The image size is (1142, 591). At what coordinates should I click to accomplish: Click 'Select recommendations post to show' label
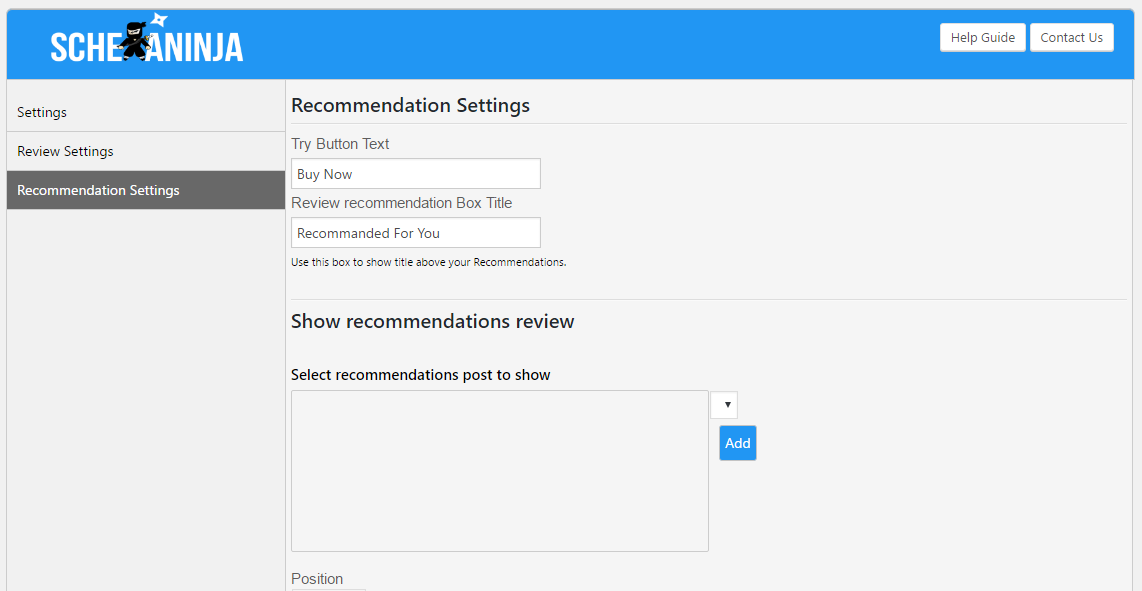point(420,375)
